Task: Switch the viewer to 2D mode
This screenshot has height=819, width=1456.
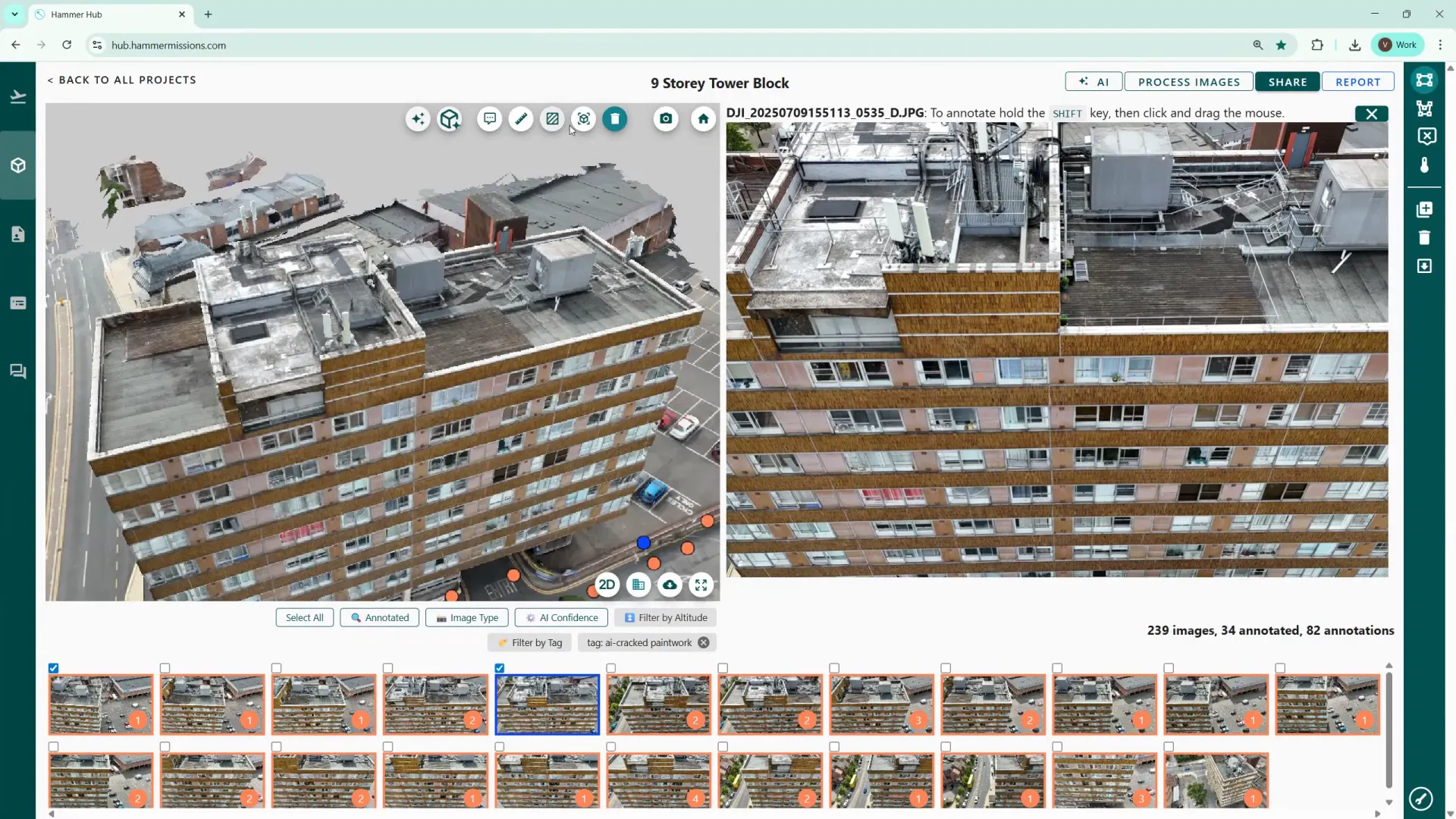Action: 607,585
